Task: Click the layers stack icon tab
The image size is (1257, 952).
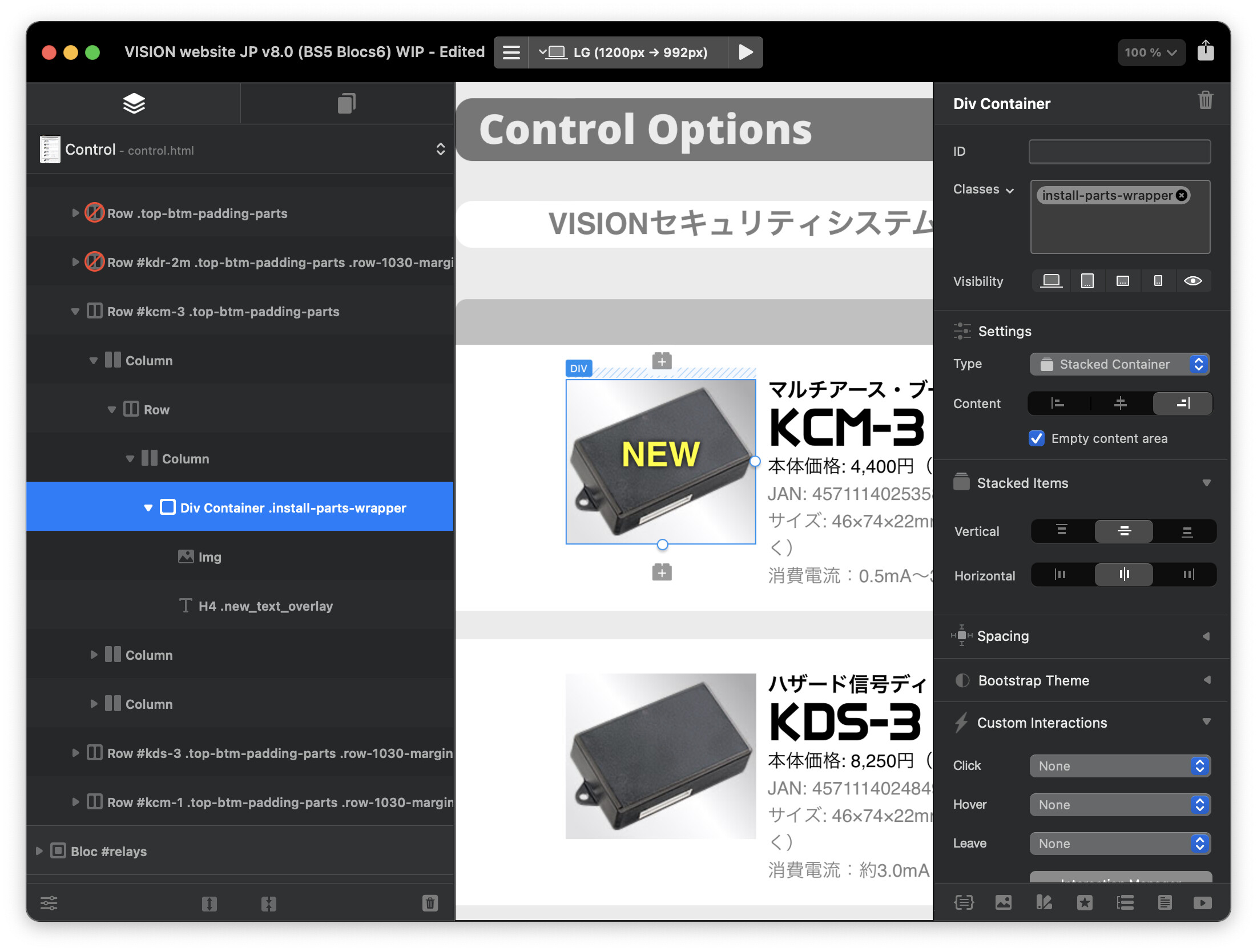Action: coord(134,103)
